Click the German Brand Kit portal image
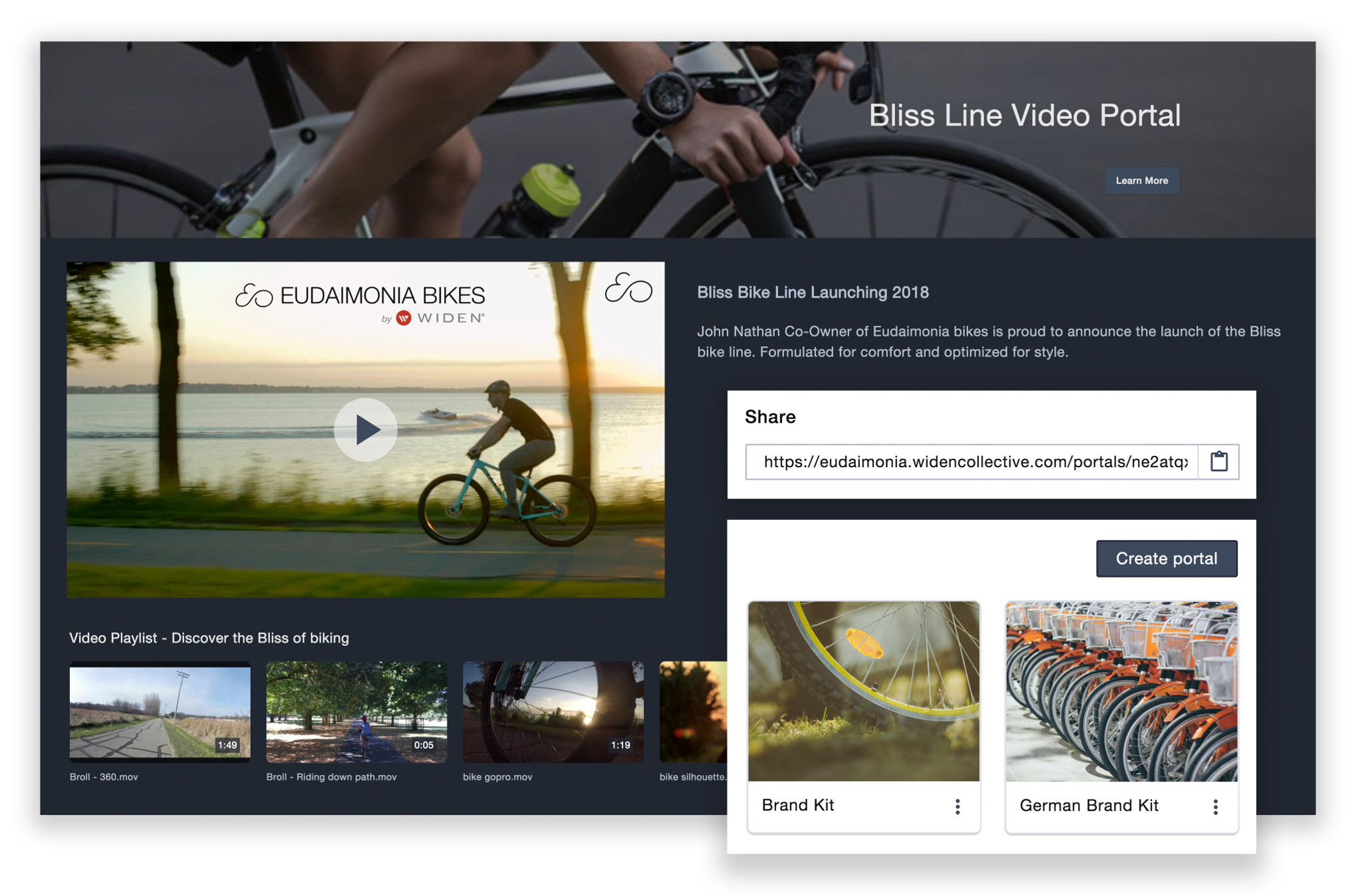This screenshot has width=1362, height=896. coord(1121,691)
